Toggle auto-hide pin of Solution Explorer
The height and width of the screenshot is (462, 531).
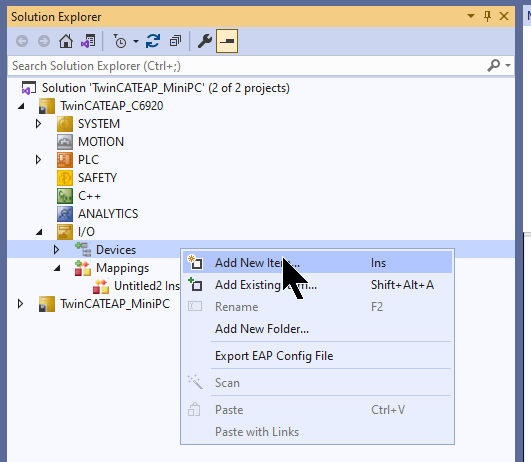487,16
